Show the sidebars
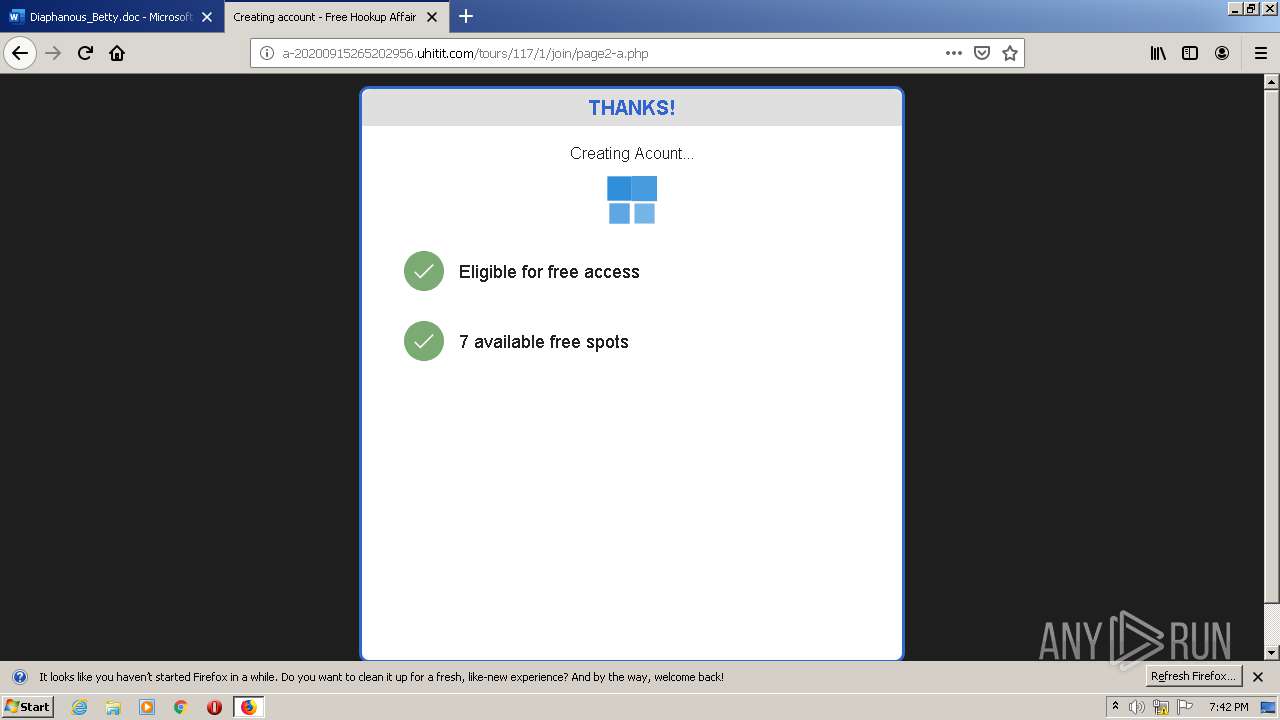1280x720 pixels. click(1190, 53)
